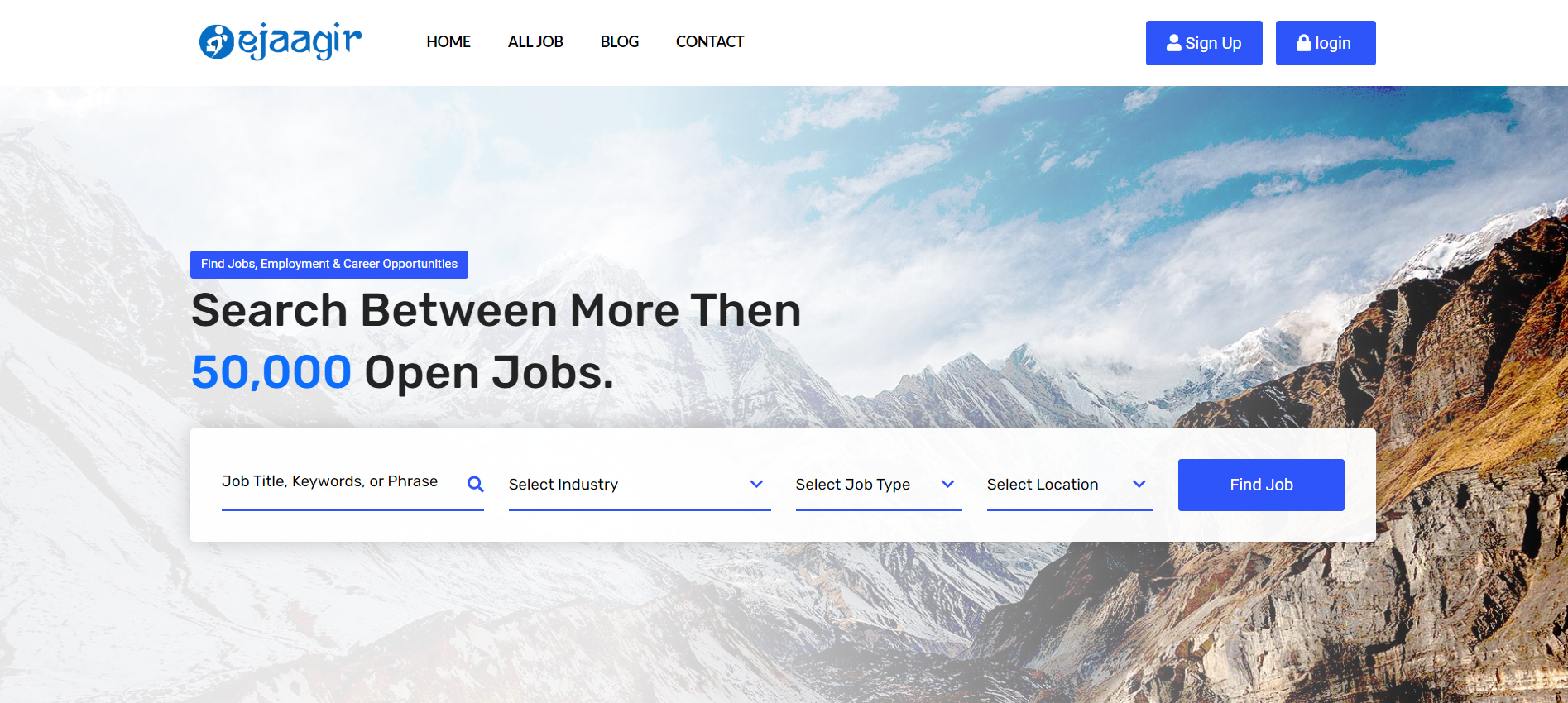Click the ejaagir logo icon
This screenshot has height=703, width=1568.
(217, 41)
